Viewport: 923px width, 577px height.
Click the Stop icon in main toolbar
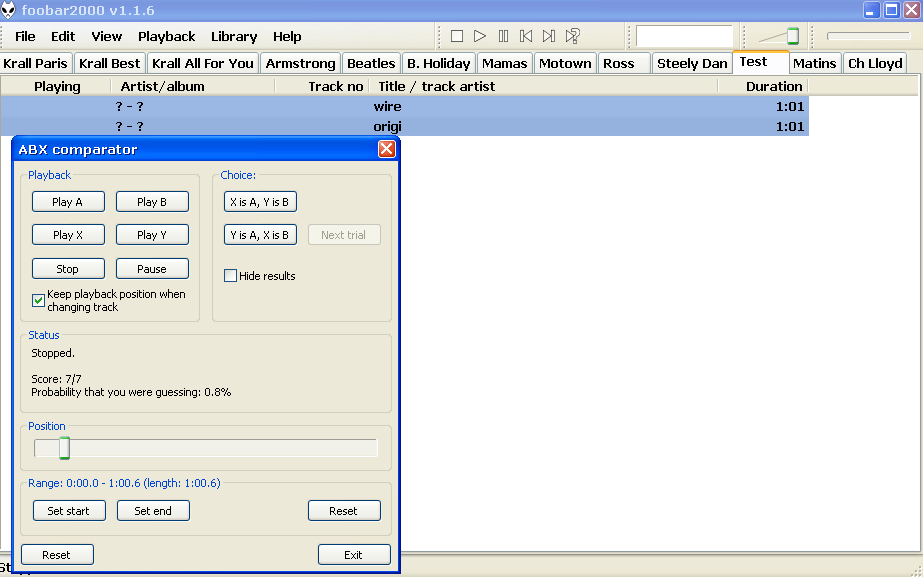pyautogui.click(x=457, y=37)
